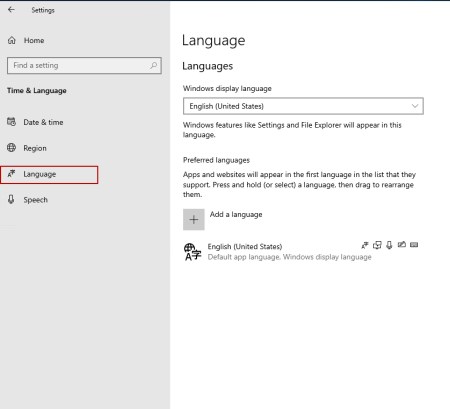The image size is (450, 409).
Task: Click the plus icon to add a language
Action: [x=194, y=219]
